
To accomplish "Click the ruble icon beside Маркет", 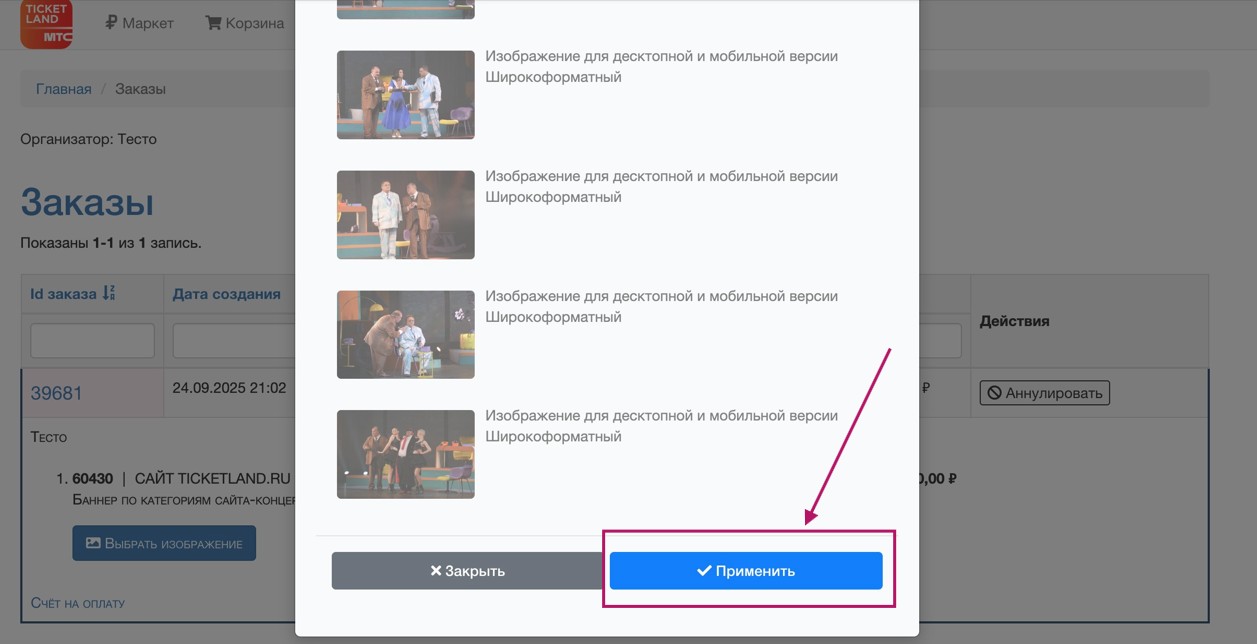I will (111, 22).
